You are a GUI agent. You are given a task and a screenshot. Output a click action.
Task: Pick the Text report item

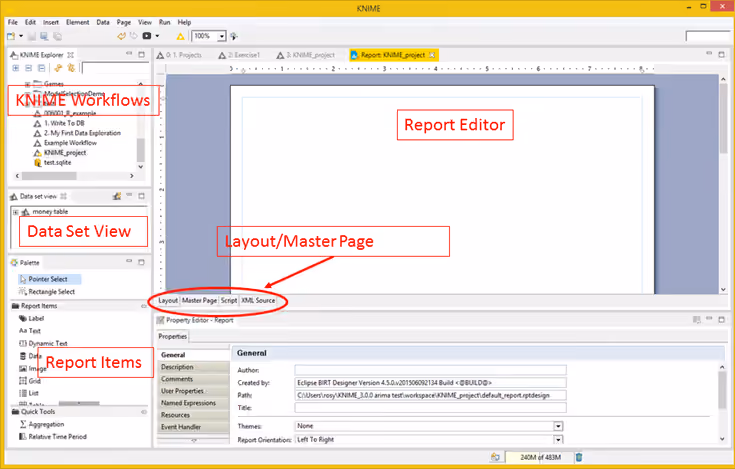click(35, 331)
